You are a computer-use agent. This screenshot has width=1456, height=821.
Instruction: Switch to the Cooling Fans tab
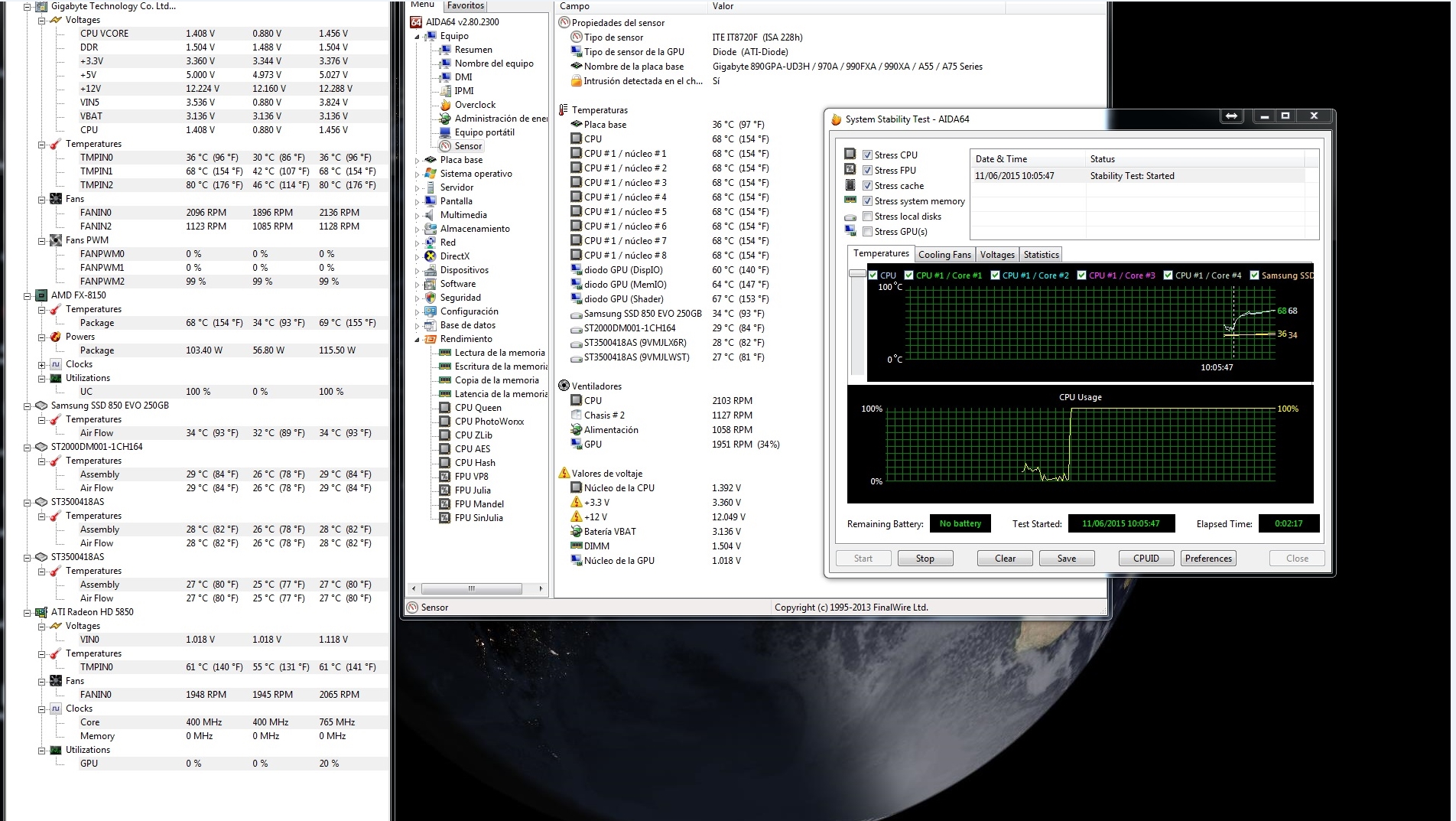coord(944,255)
